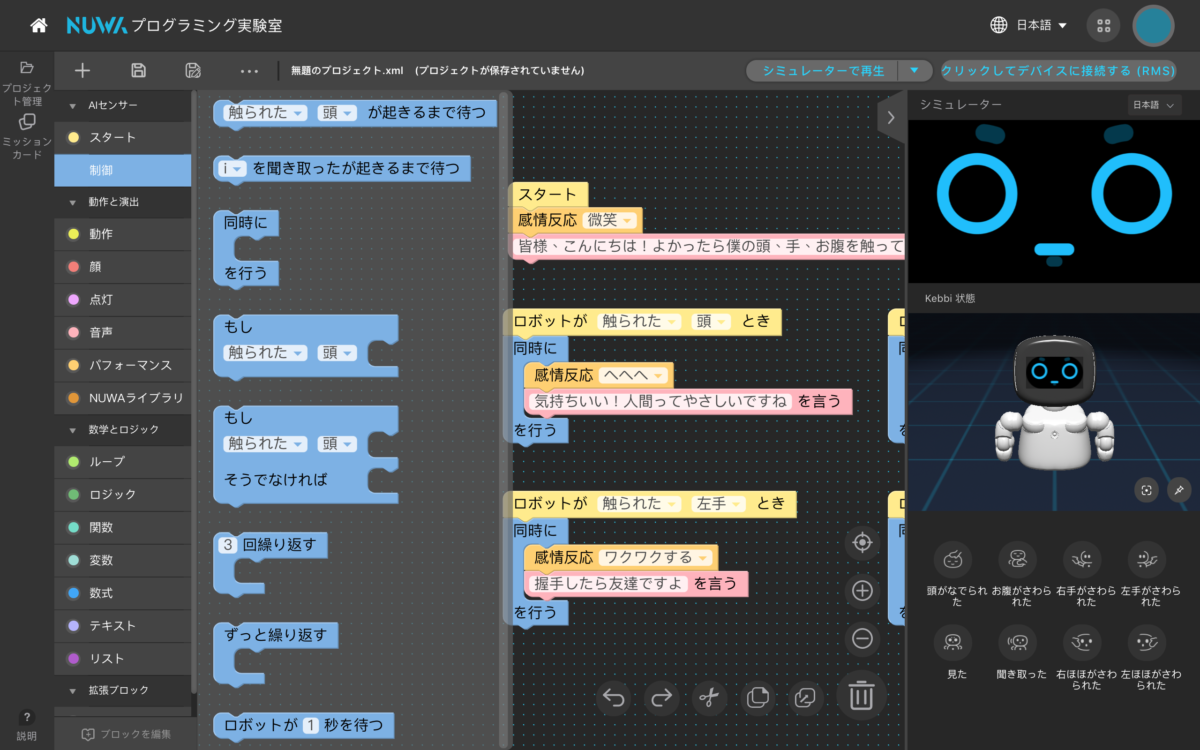Collapse the 動作と演出 category section
Screen dimensions: 1200x750
pyautogui.click(x=73, y=202)
